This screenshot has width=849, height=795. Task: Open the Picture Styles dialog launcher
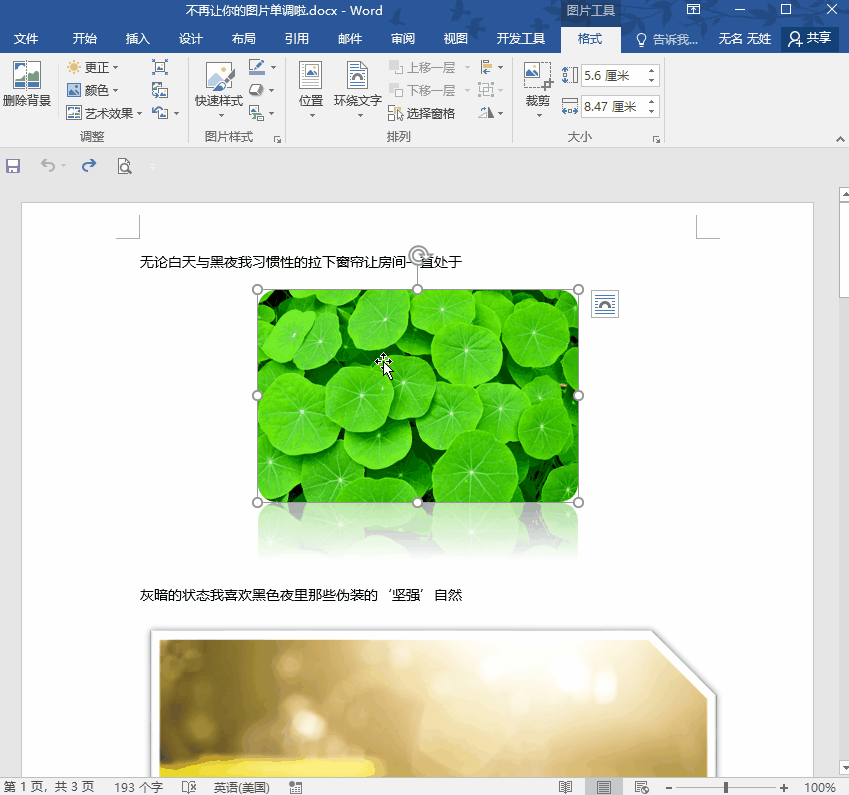[277, 139]
